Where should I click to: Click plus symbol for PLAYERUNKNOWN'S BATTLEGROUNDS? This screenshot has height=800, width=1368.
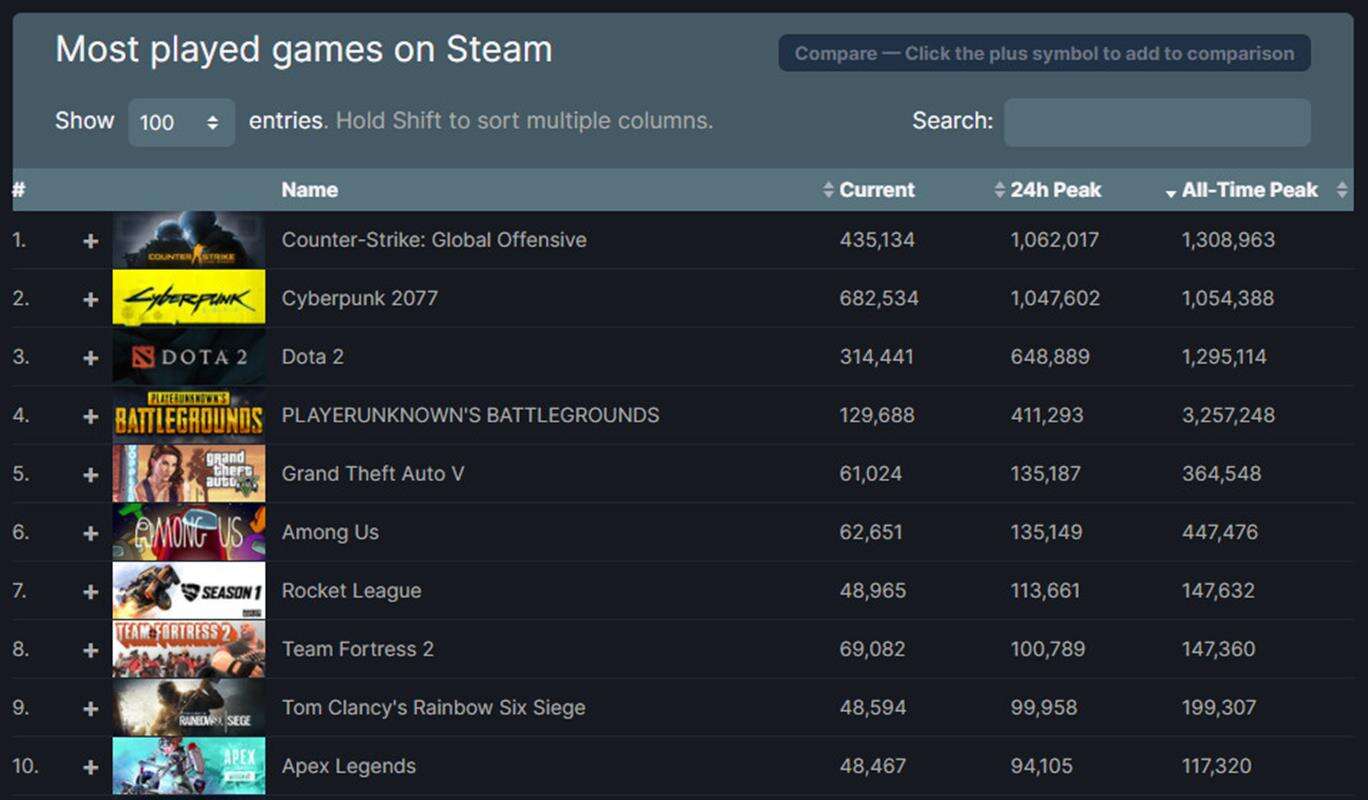coord(90,416)
